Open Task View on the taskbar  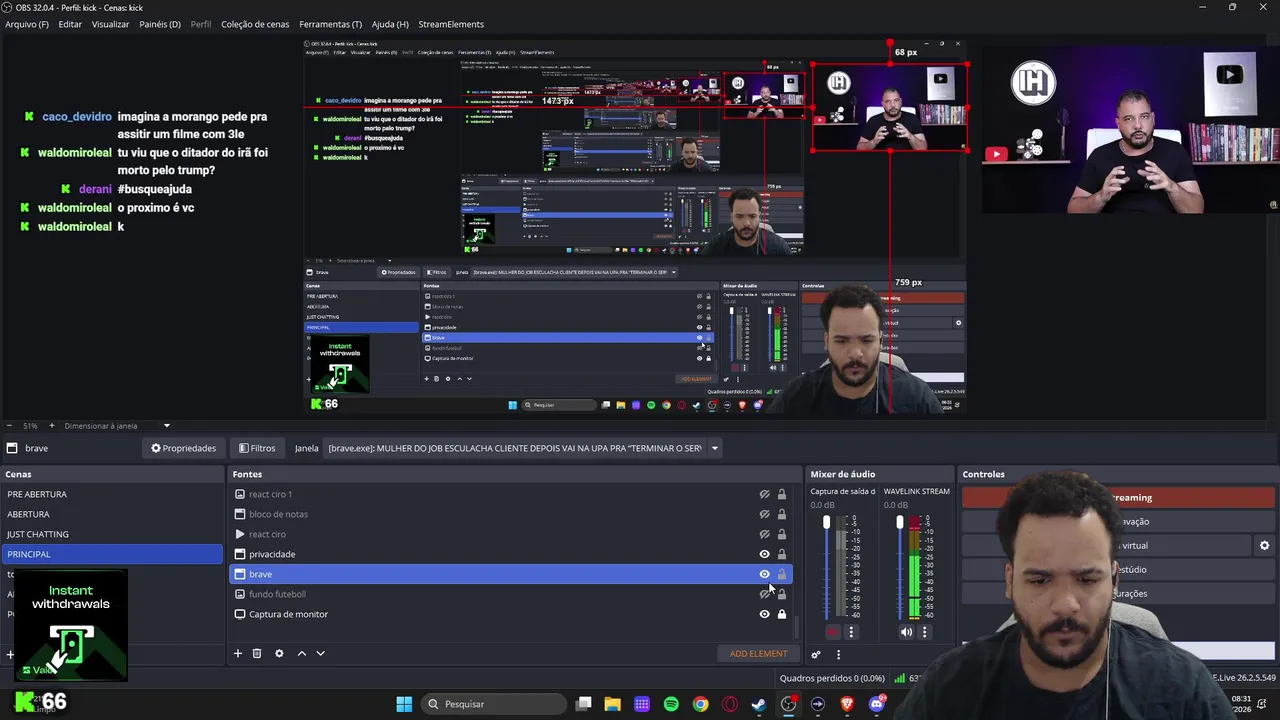tap(584, 704)
